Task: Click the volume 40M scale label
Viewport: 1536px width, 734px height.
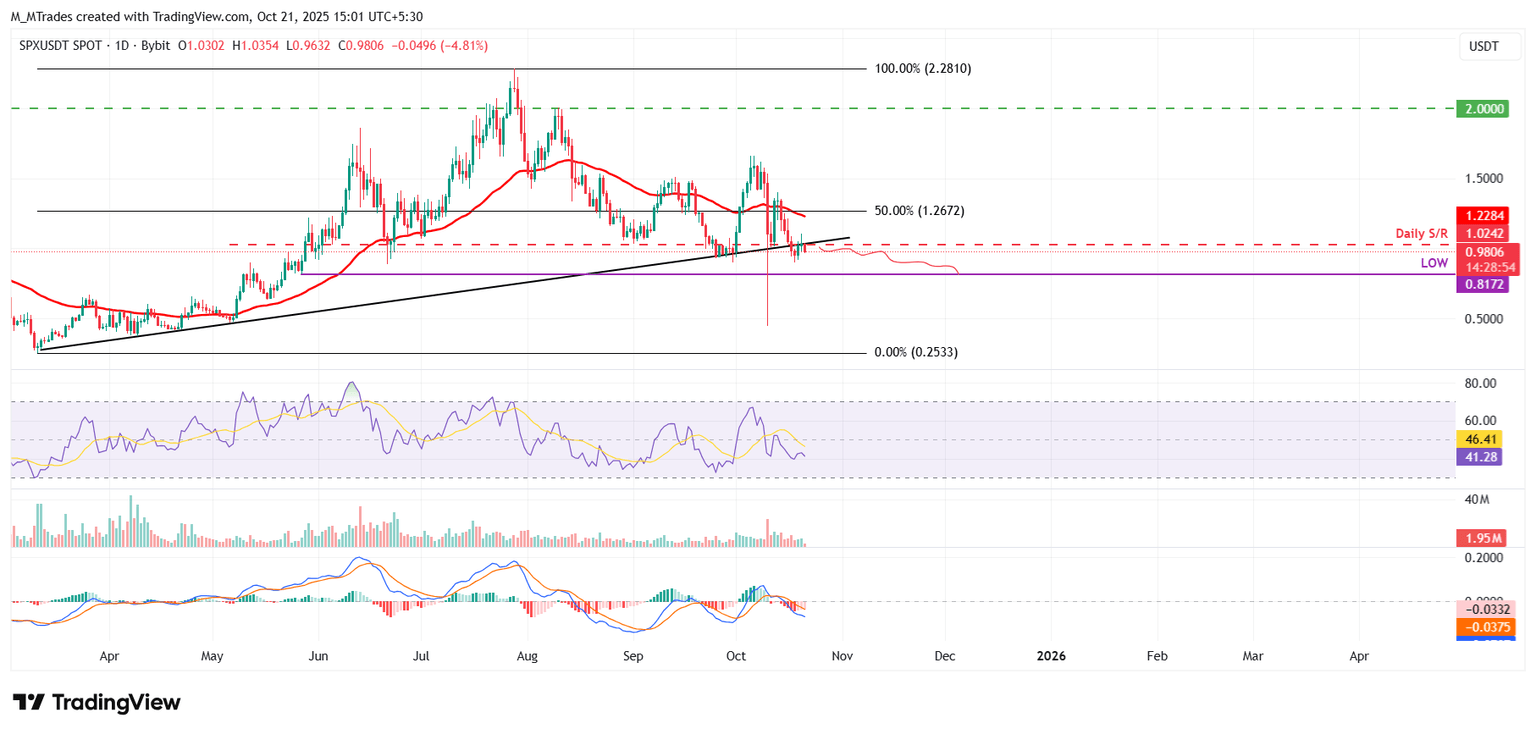Action: (x=1477, y=499)
